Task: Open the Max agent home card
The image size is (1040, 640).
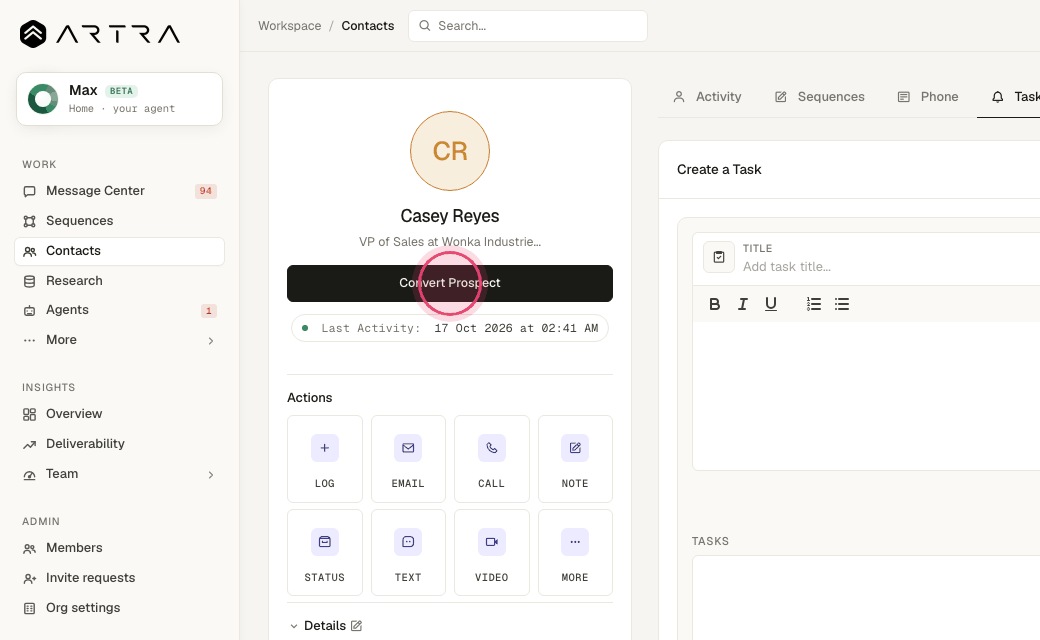Action: tap(119, 99)
